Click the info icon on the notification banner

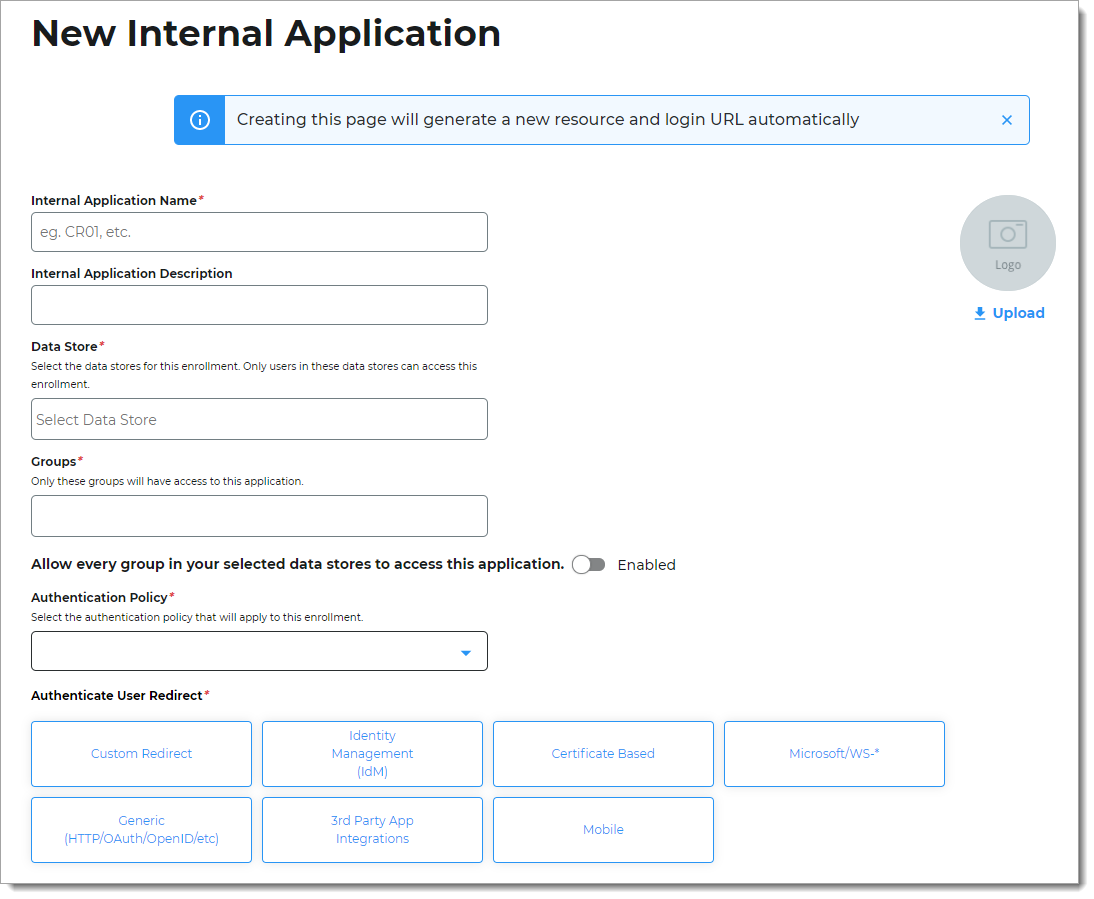(199, 119)
